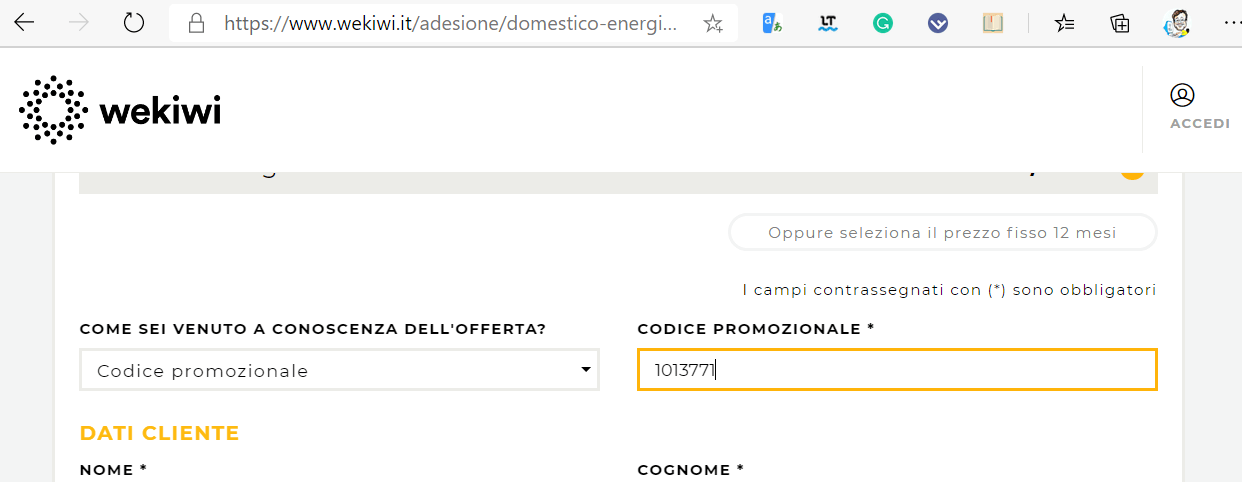Expand the 'Come sei venuto a conoscenza' dropdown

(x=339, y=370)
